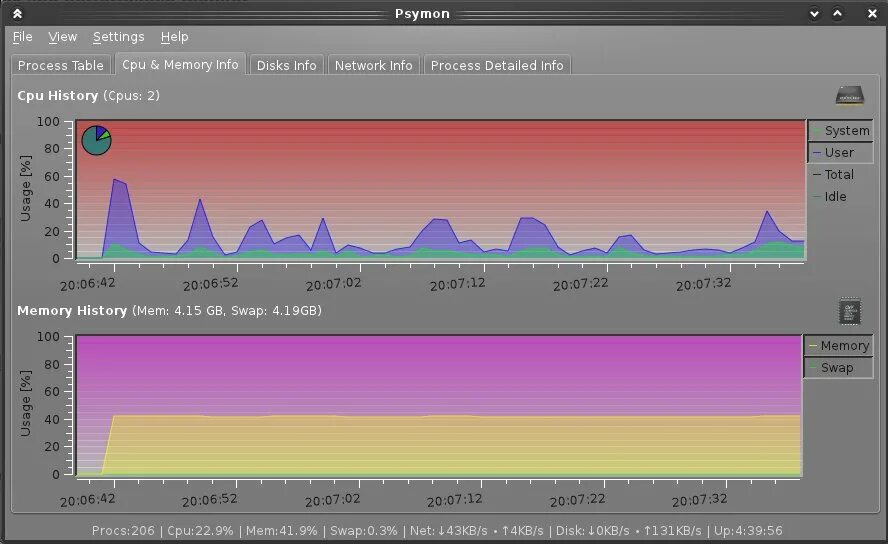Click the Disk read/write status entry
This screenshot has height=544, width=888.
coord(628,531)
